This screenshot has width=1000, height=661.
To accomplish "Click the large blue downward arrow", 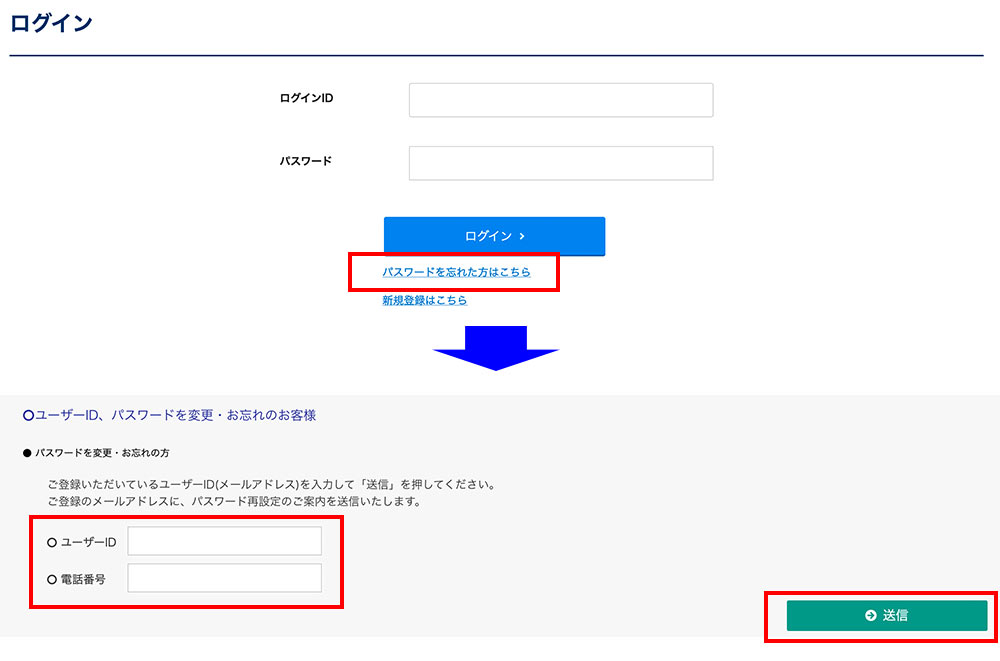I will click(x=495, y=348).
